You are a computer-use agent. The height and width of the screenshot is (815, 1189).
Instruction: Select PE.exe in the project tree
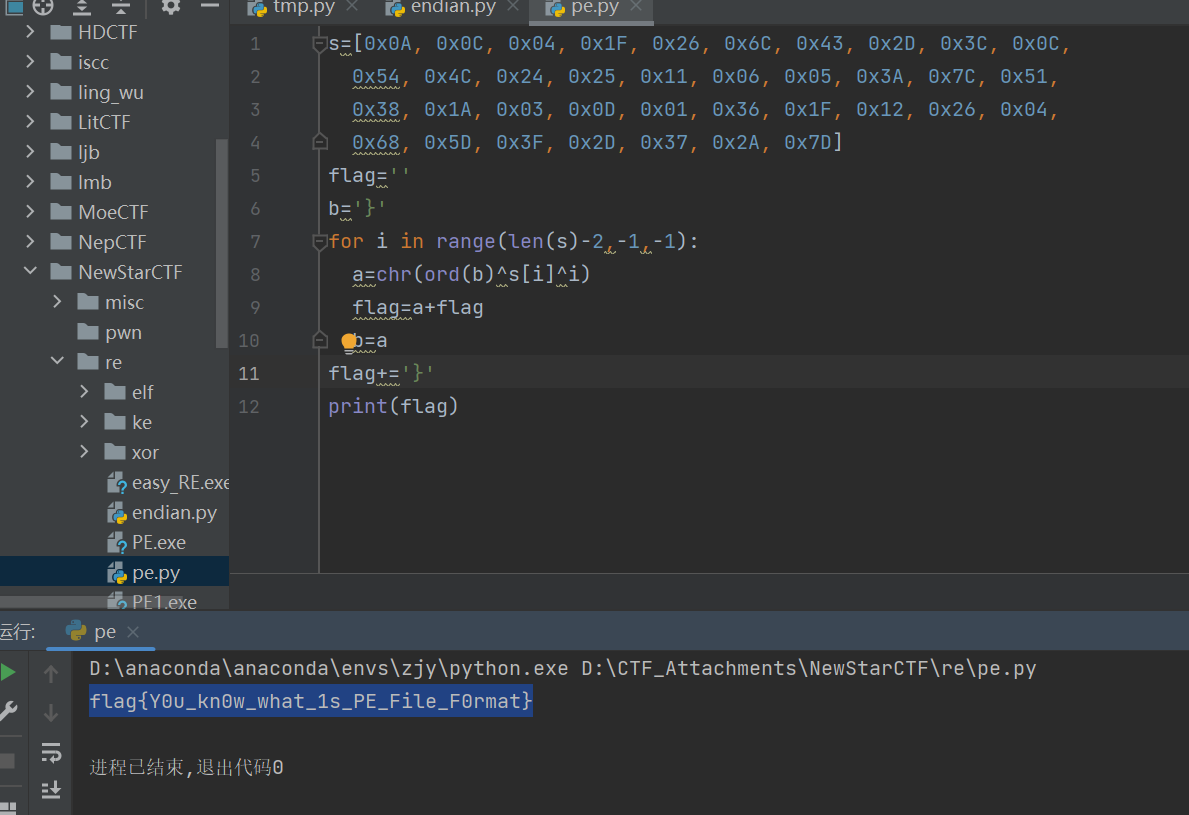coord(158,542)
